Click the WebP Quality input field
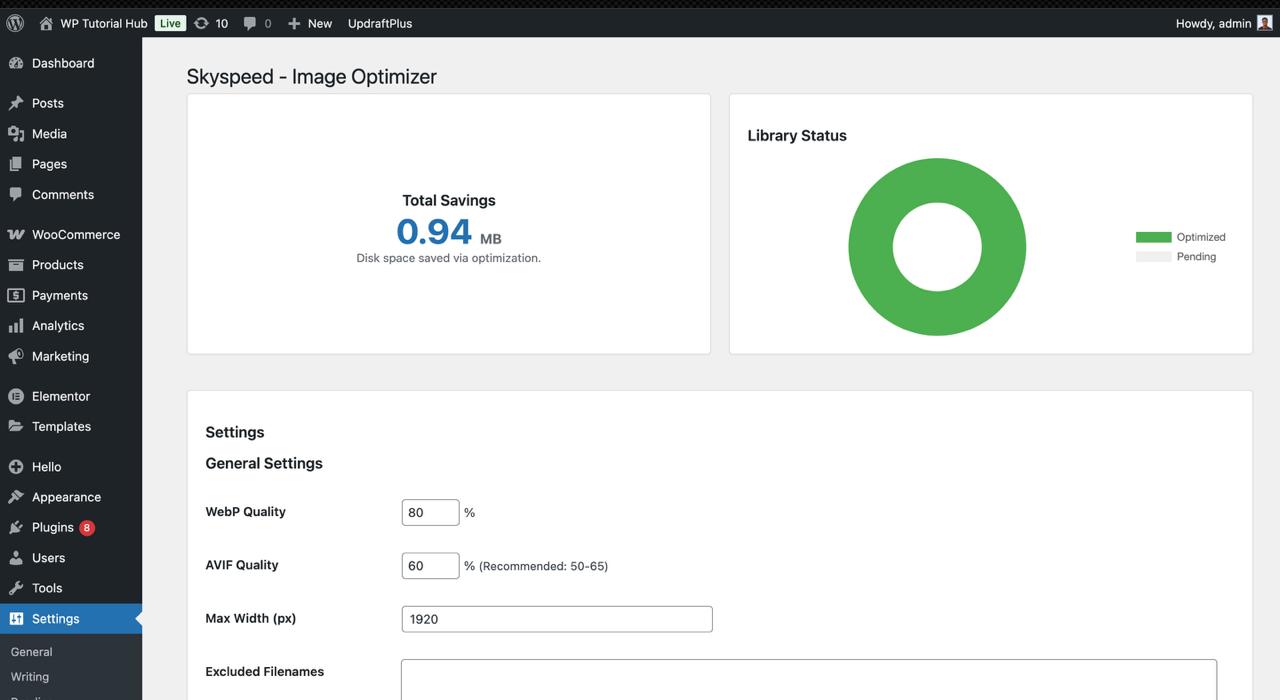1280x700 pixels. (430, 512)
